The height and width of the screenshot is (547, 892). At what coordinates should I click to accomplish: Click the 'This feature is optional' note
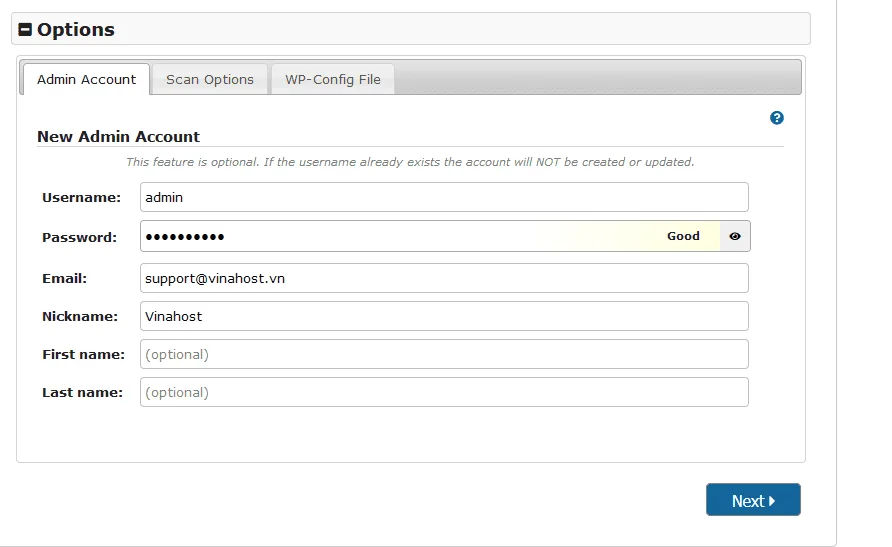[410, 162]
